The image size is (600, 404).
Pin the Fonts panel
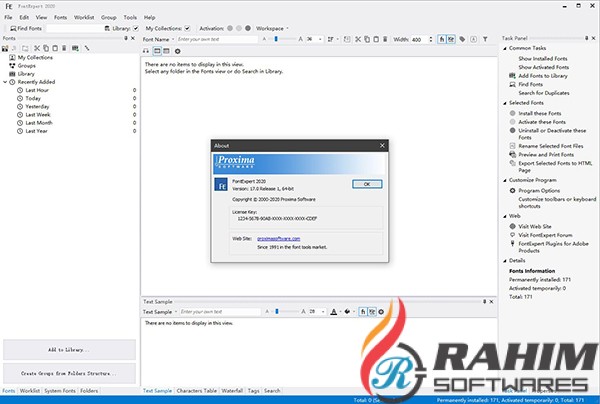tap(126, 38)
